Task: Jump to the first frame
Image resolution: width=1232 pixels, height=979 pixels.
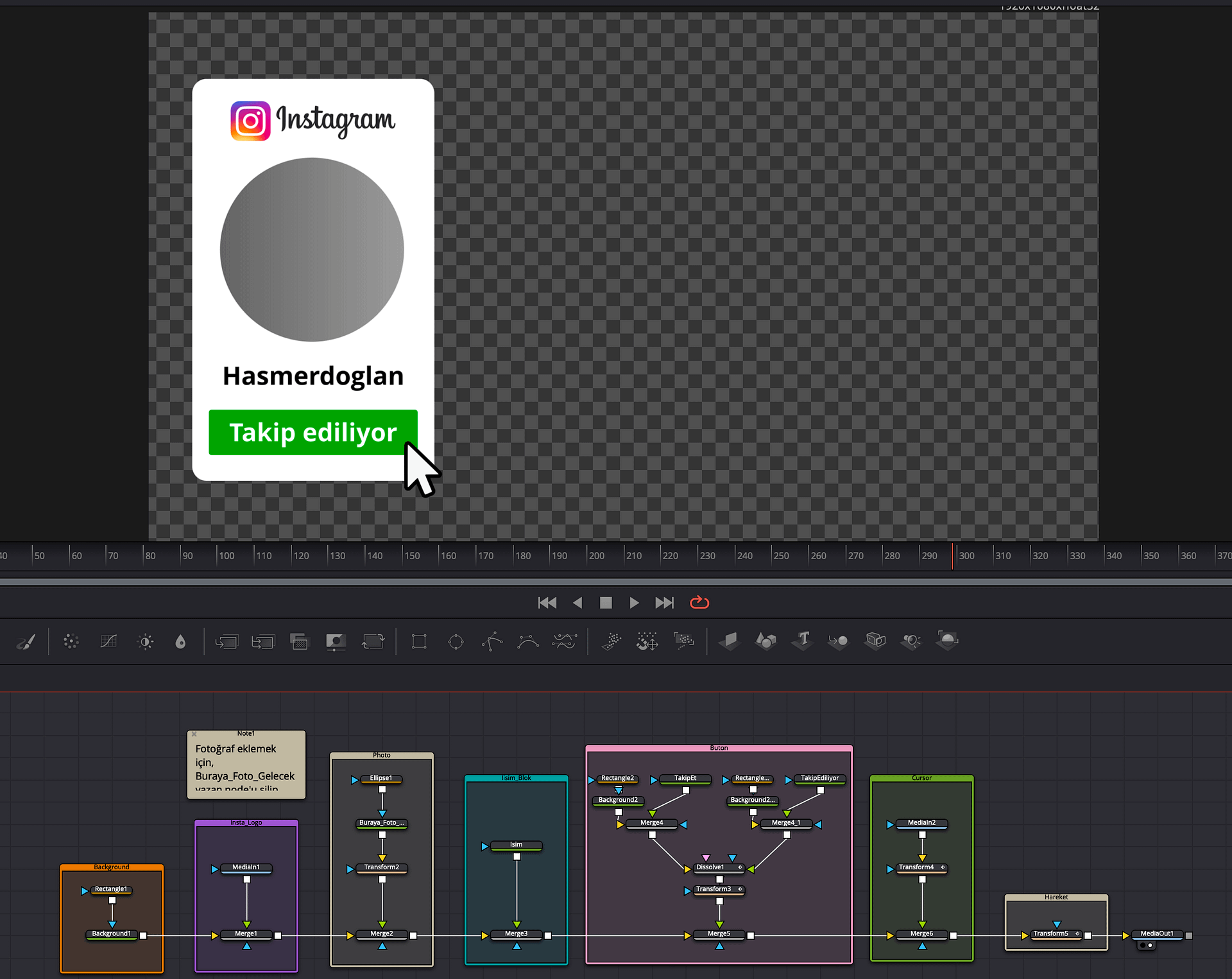Action: click(x=547, y=602)
